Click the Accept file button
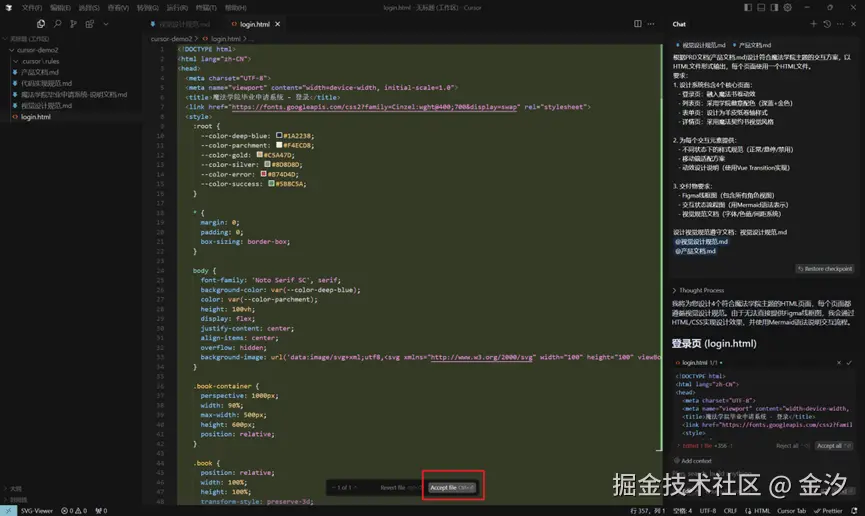The image size is (865, 516). pyautogui.click(x=452, y=487)
